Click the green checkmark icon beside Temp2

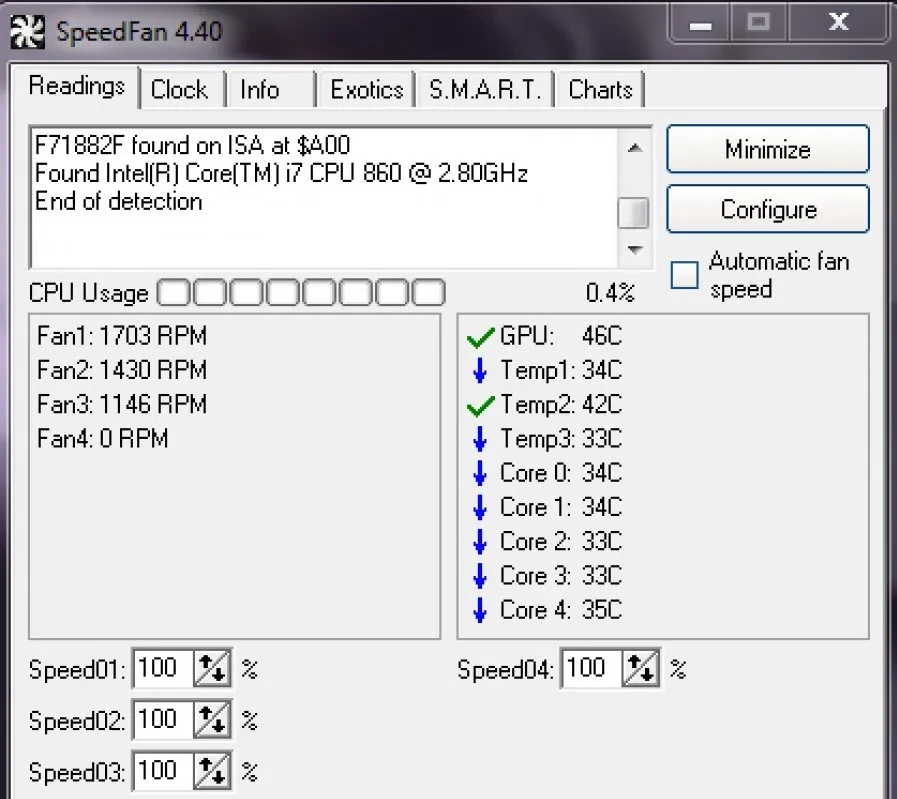point(481,405)
